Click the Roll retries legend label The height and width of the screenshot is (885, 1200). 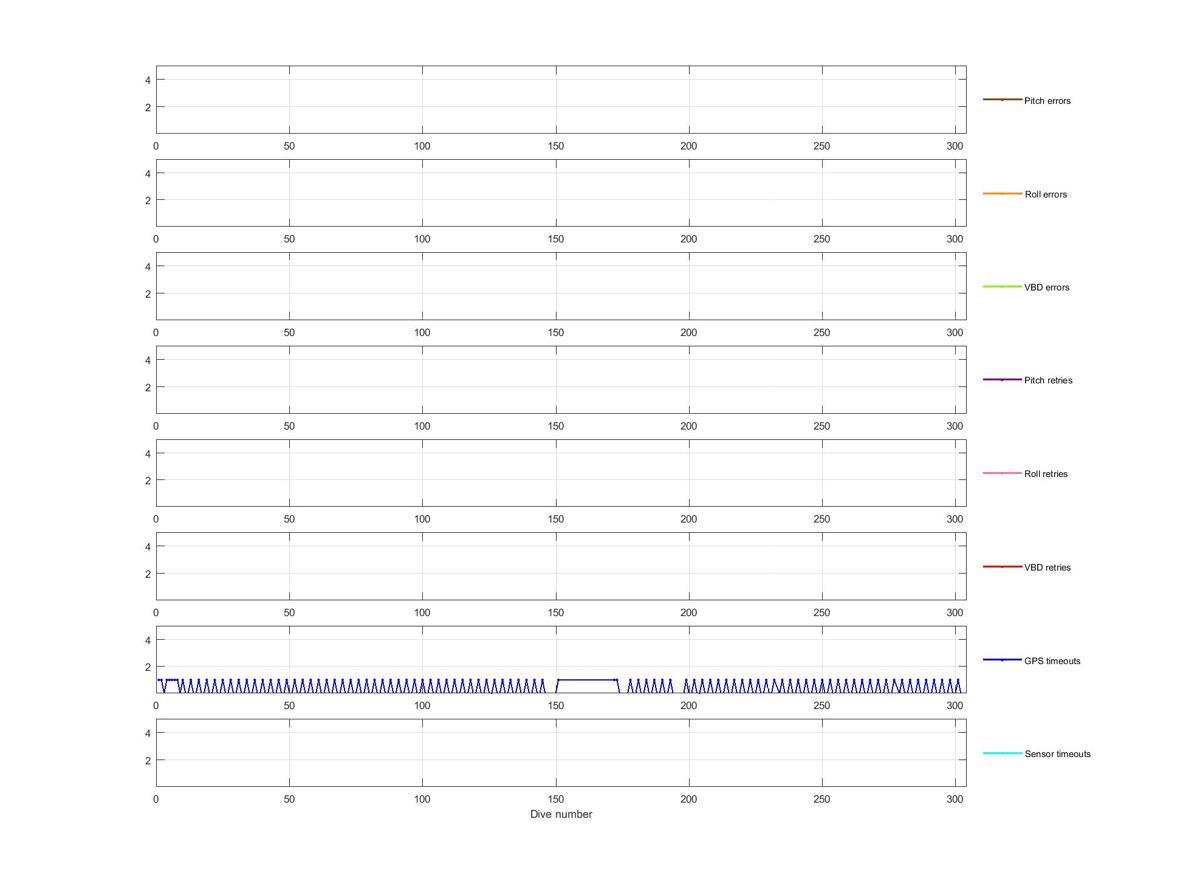click(x=1046, y=474)
